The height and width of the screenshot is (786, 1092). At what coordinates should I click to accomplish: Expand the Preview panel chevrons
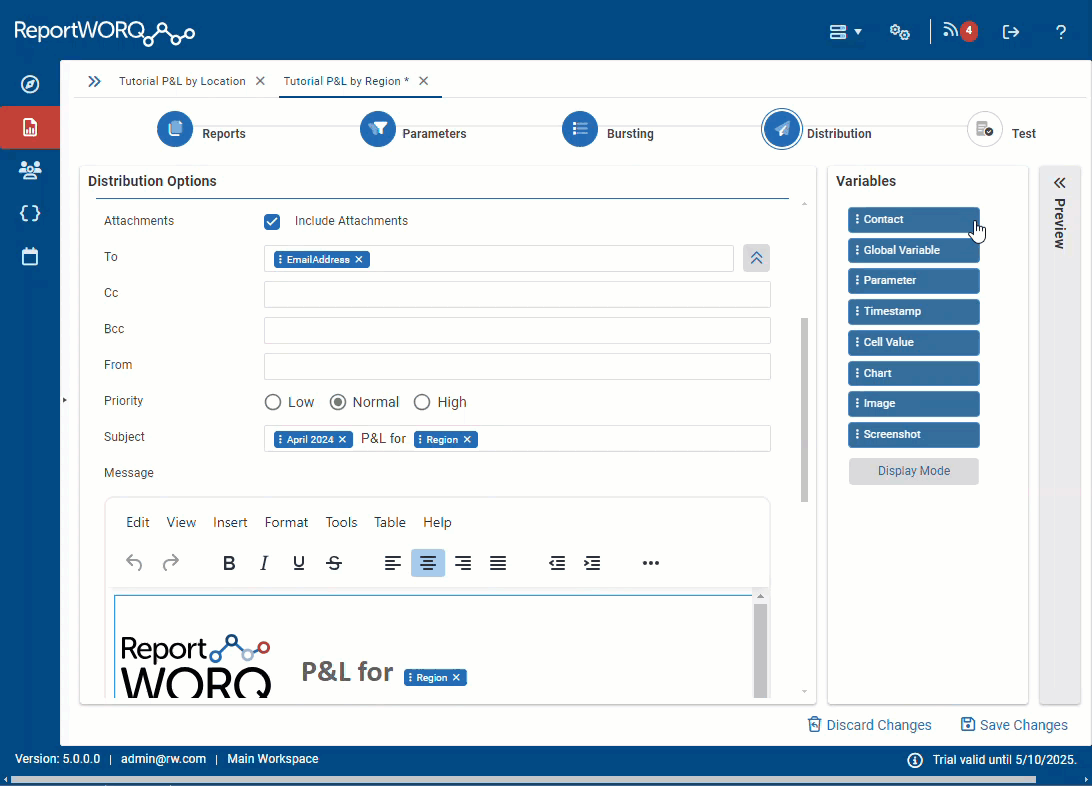pyautogui.click(x=1059, y=183)
